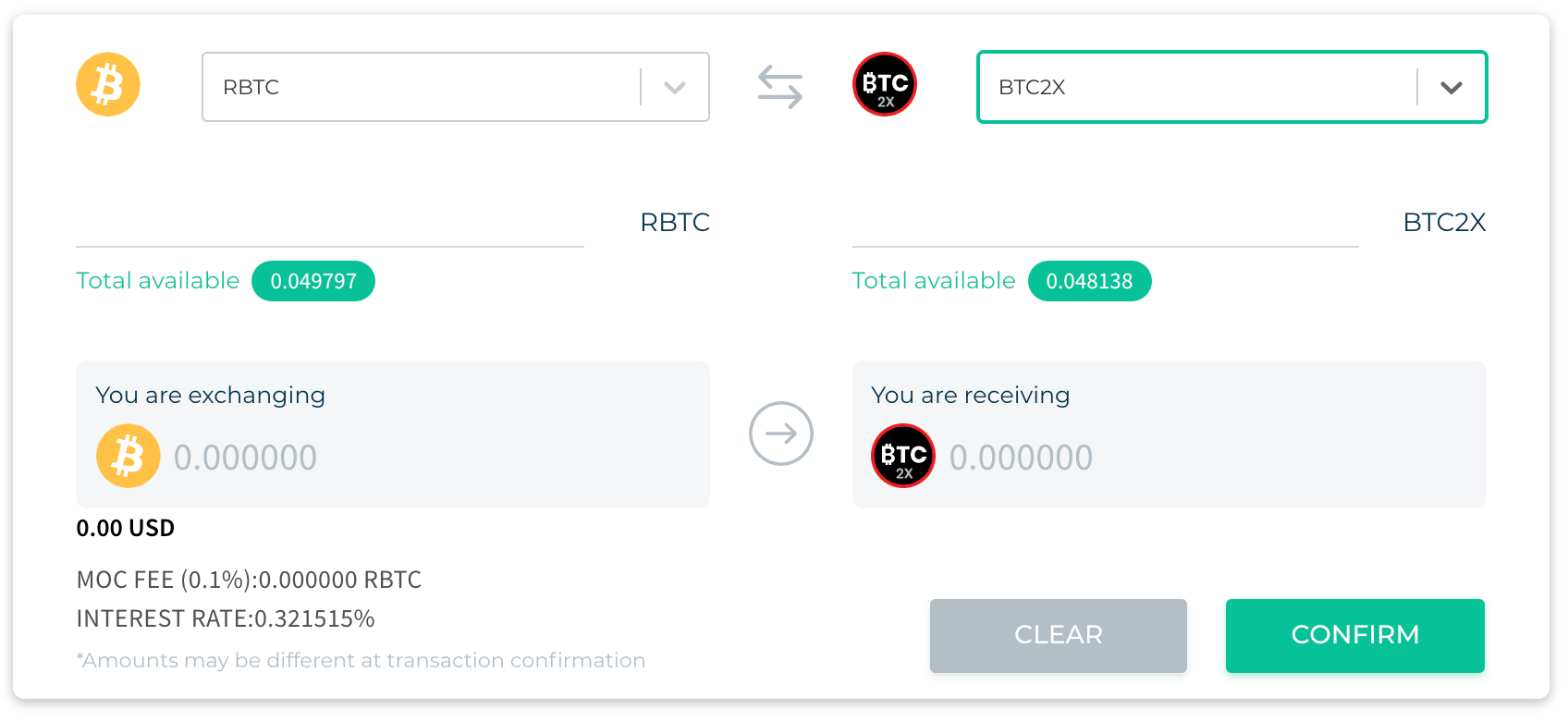Click the 0.000000 exchanging amount value

tap(245, 458)
